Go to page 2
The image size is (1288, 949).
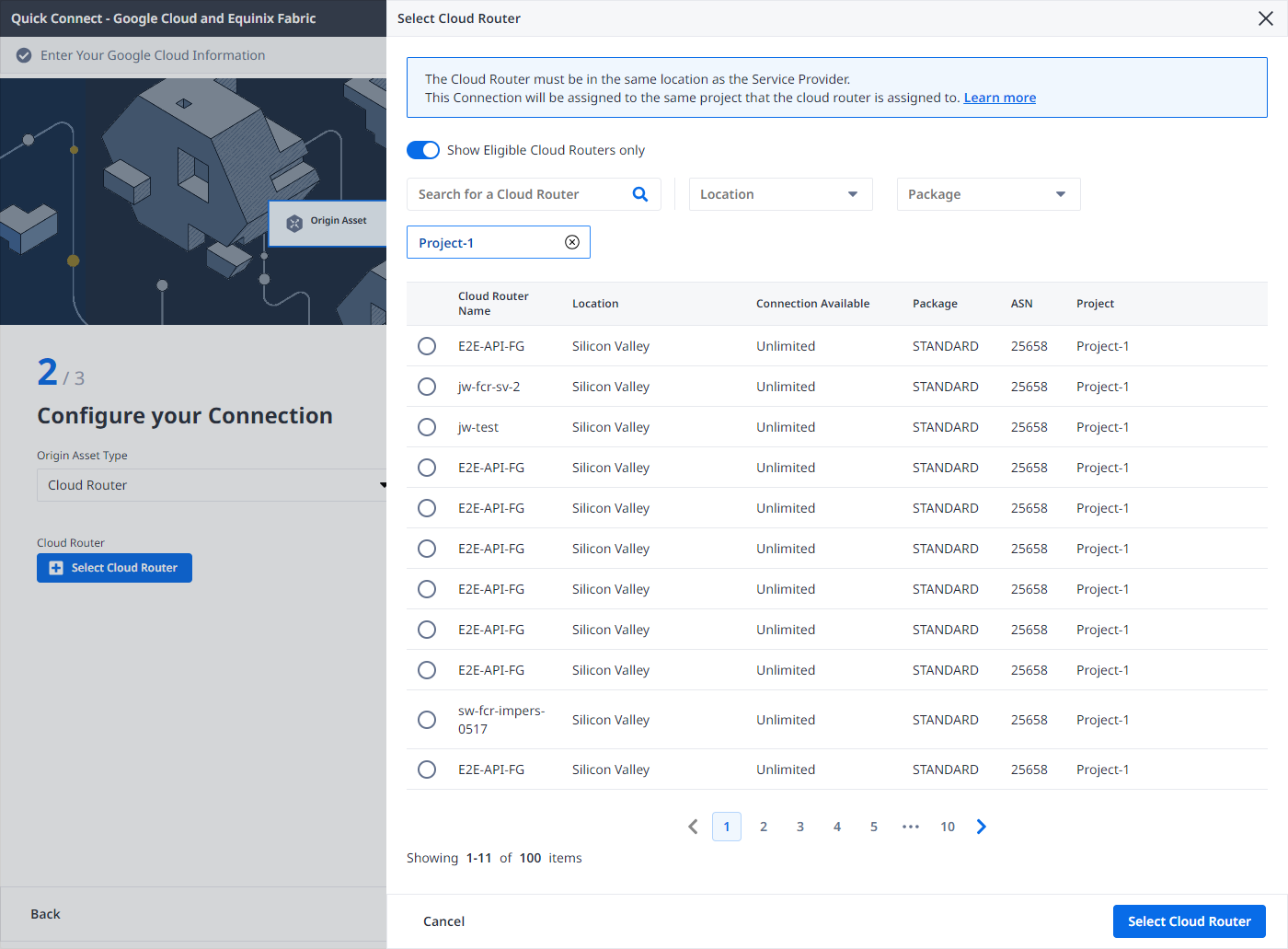pyautogui.click(x=764, y=827)
